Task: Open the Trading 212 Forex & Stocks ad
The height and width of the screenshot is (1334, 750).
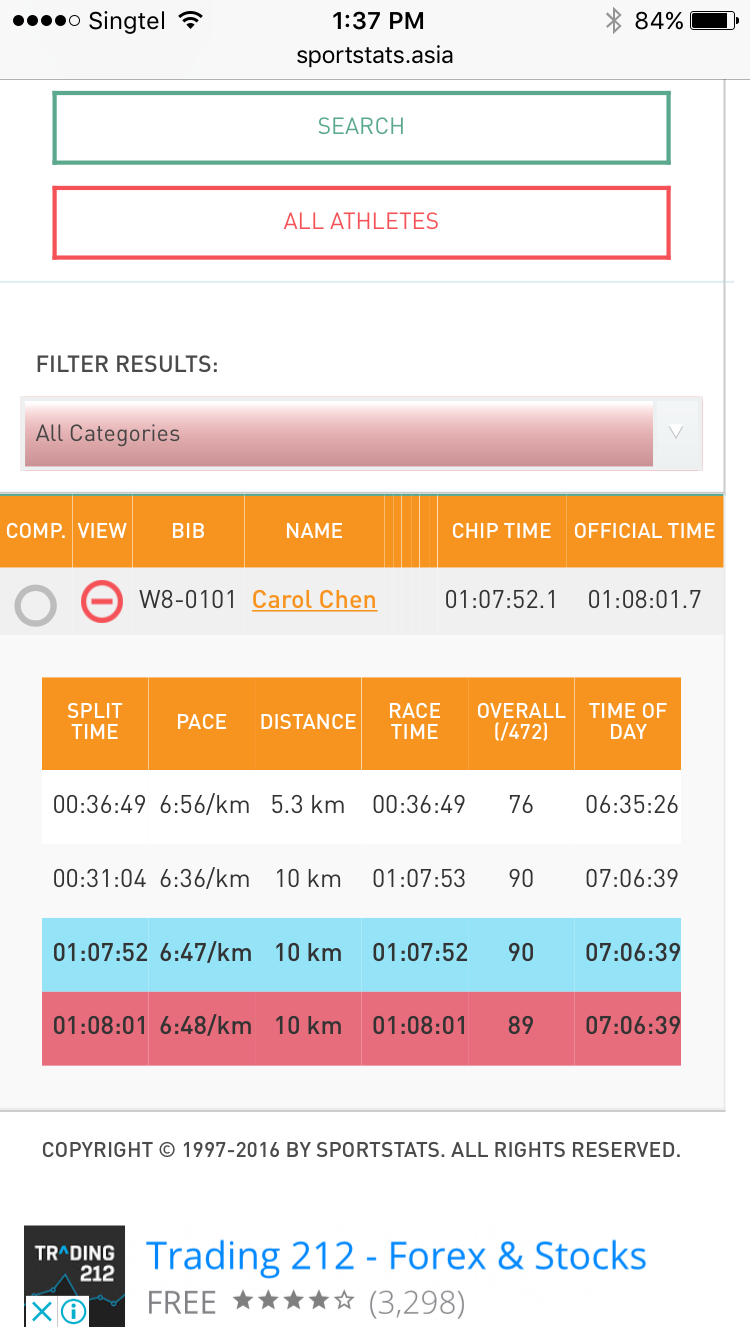Action: point(396,1256)
